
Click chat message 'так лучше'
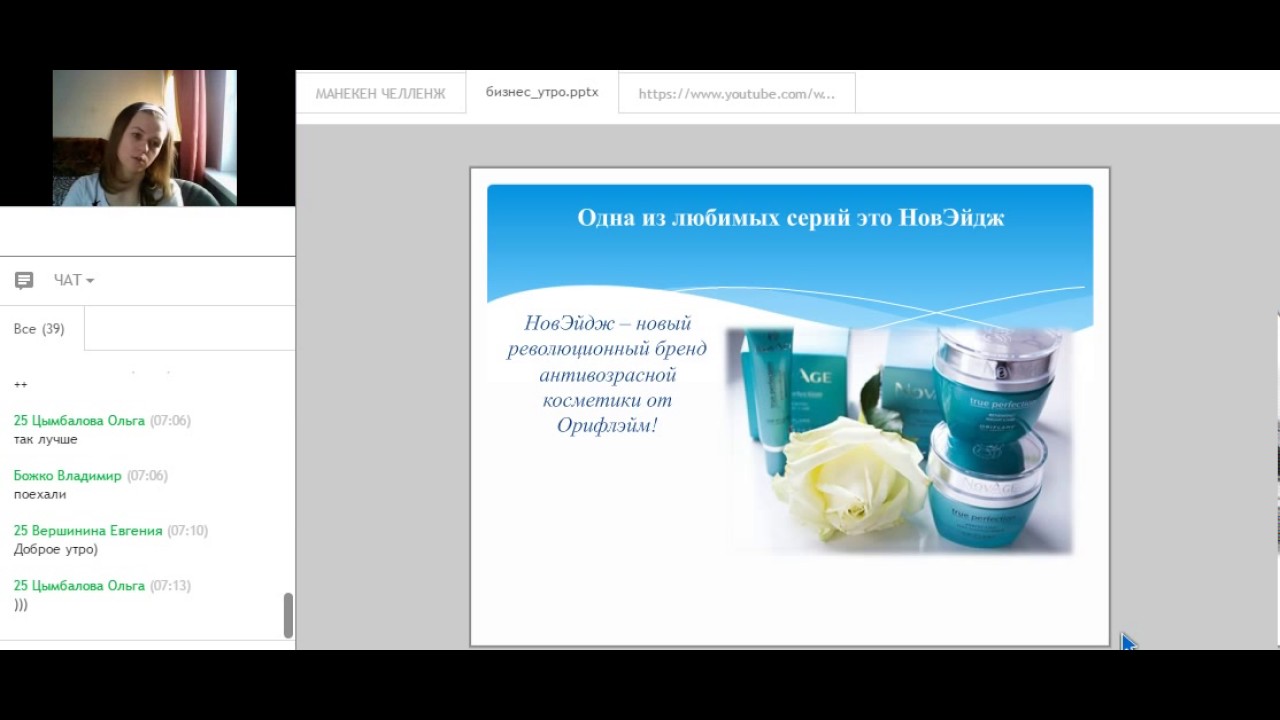(45, 439)
